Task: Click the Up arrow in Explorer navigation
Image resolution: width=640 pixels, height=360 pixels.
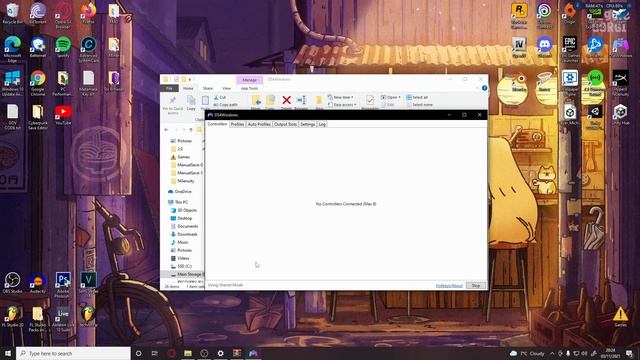Action: (x=191, y=130)
